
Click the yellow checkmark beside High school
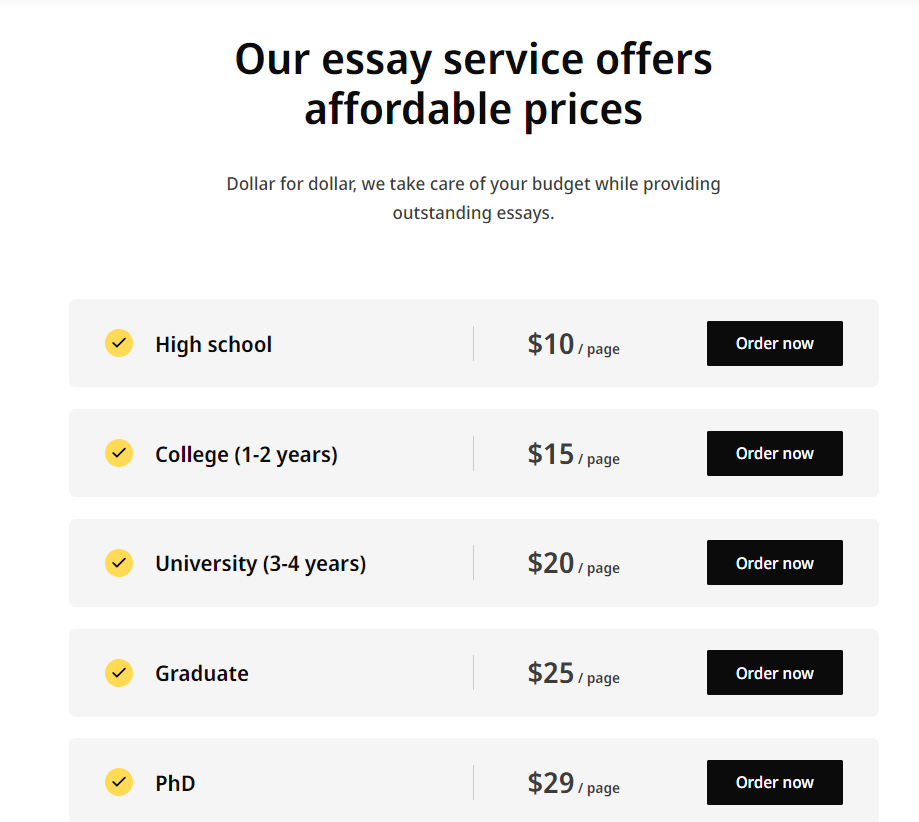[x=118, y=343]
